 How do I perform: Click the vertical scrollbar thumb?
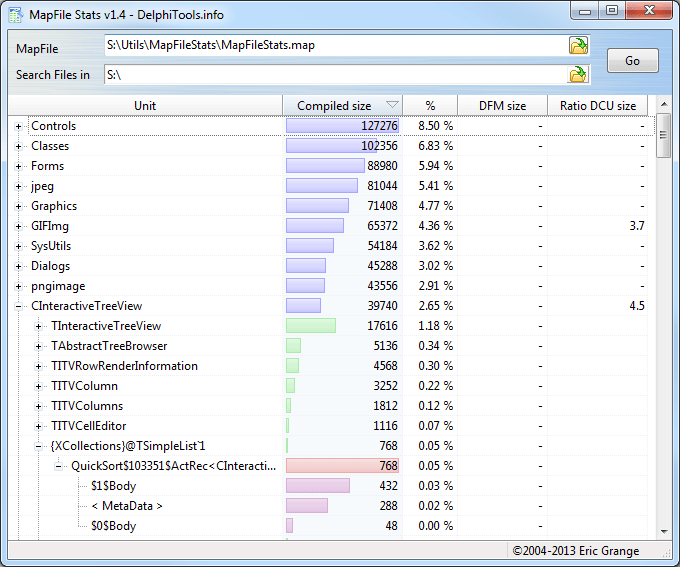(x=664, y=135)
